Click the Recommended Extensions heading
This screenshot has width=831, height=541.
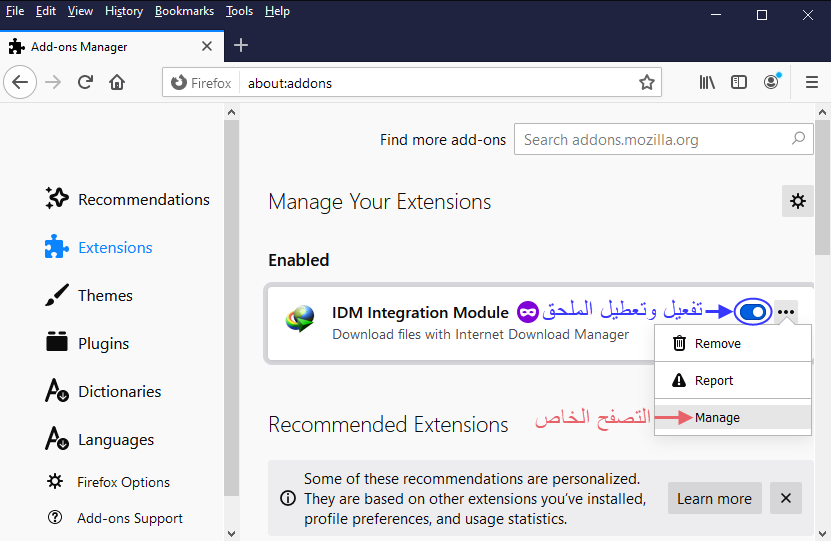click(x=388, y=424)
